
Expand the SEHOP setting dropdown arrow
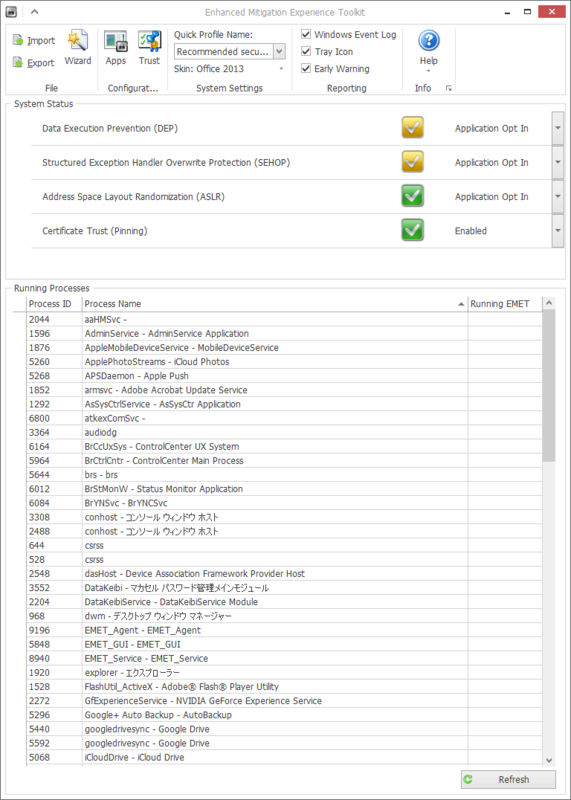pyautogui.click(x=557, y=162)
